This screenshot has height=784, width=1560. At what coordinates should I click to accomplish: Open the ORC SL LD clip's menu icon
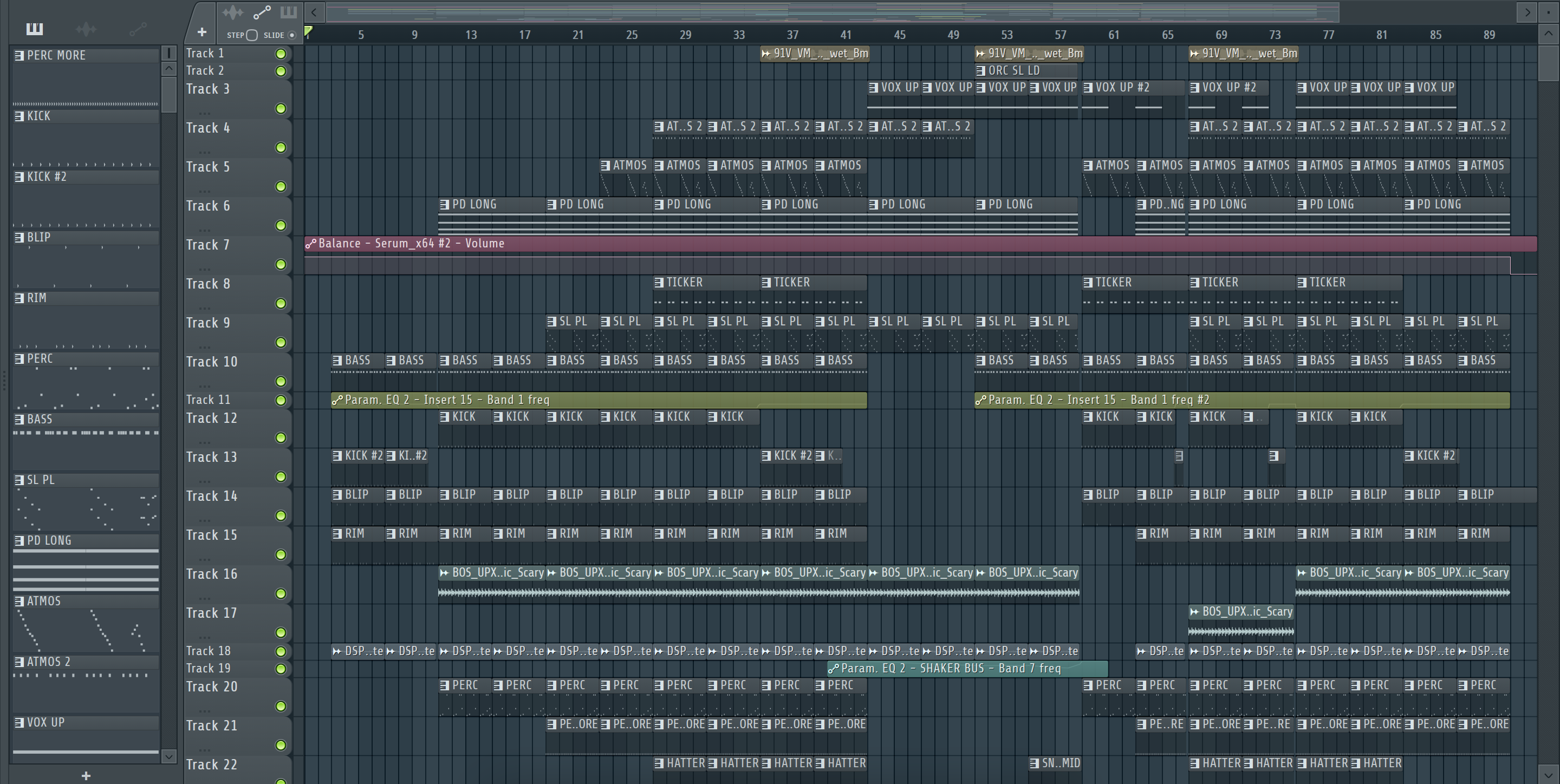point(981,71)
